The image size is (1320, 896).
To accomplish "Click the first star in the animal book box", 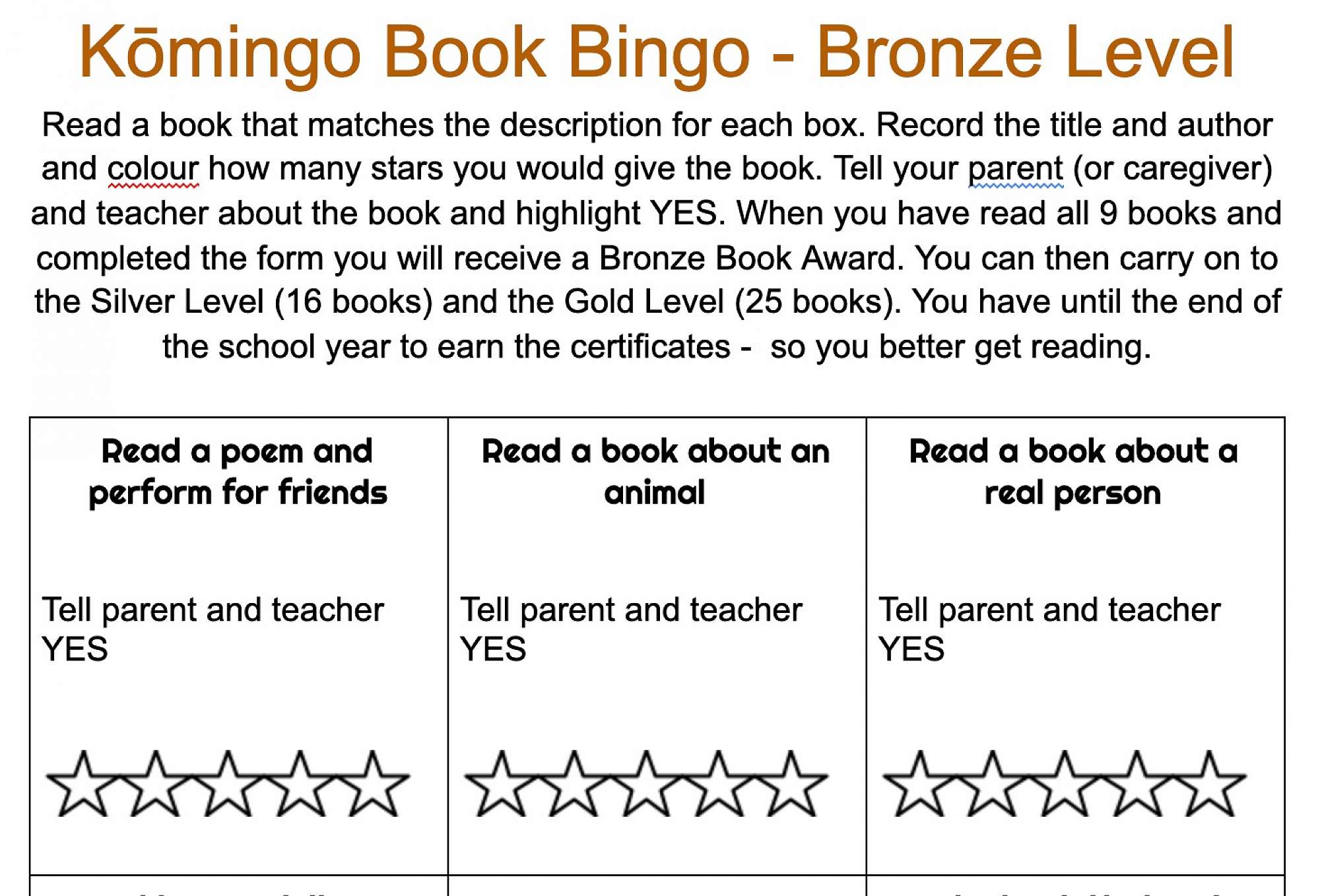I will pos(502,786).
